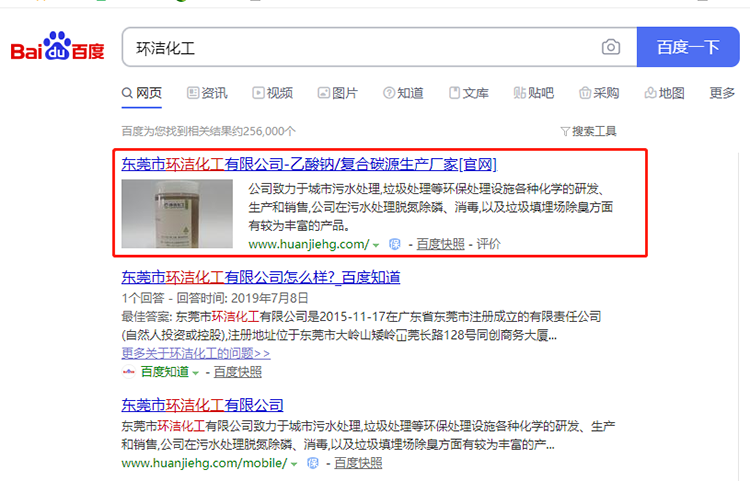Expand the arrow next to 百度知道
Viewport: 750px width, 481px height.
click(196, 372)
